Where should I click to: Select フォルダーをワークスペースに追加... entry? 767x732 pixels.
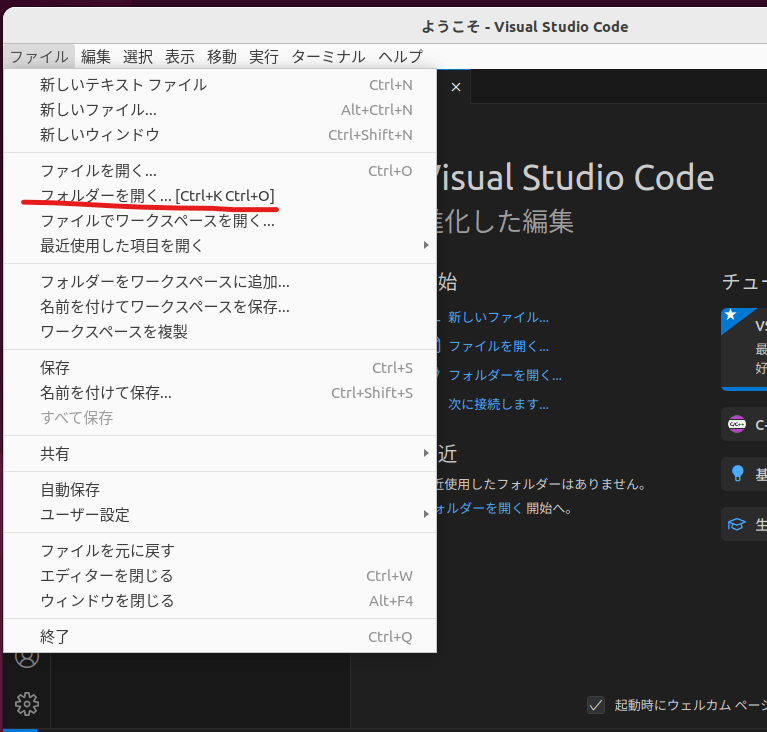coord(220,282)
